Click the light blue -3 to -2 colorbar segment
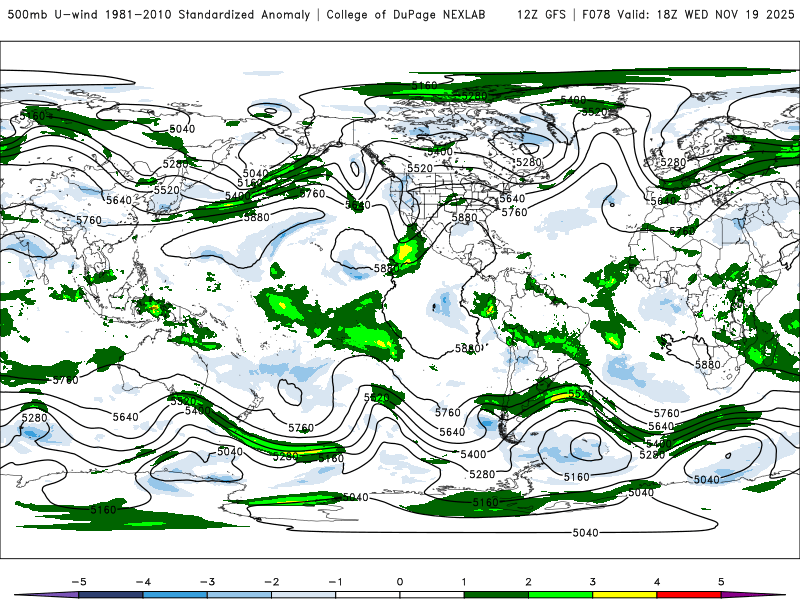 coord(239,595)
